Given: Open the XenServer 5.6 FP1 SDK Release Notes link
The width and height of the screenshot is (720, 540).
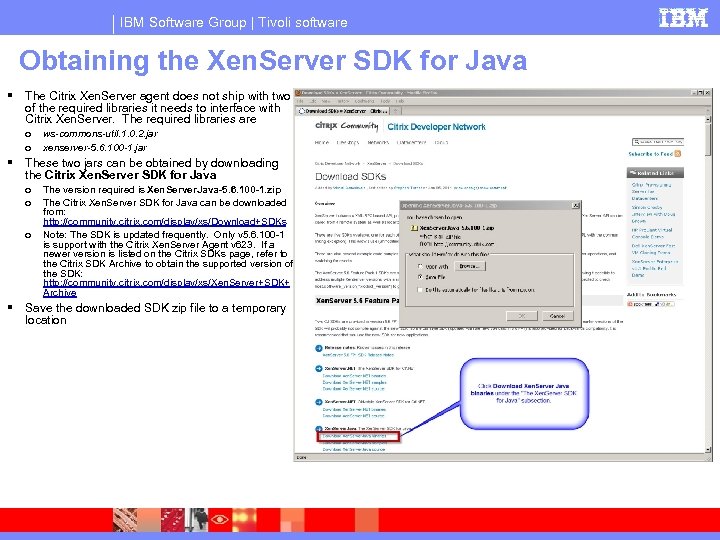Looking at the screenshot, I should click(x=358, y=355).
